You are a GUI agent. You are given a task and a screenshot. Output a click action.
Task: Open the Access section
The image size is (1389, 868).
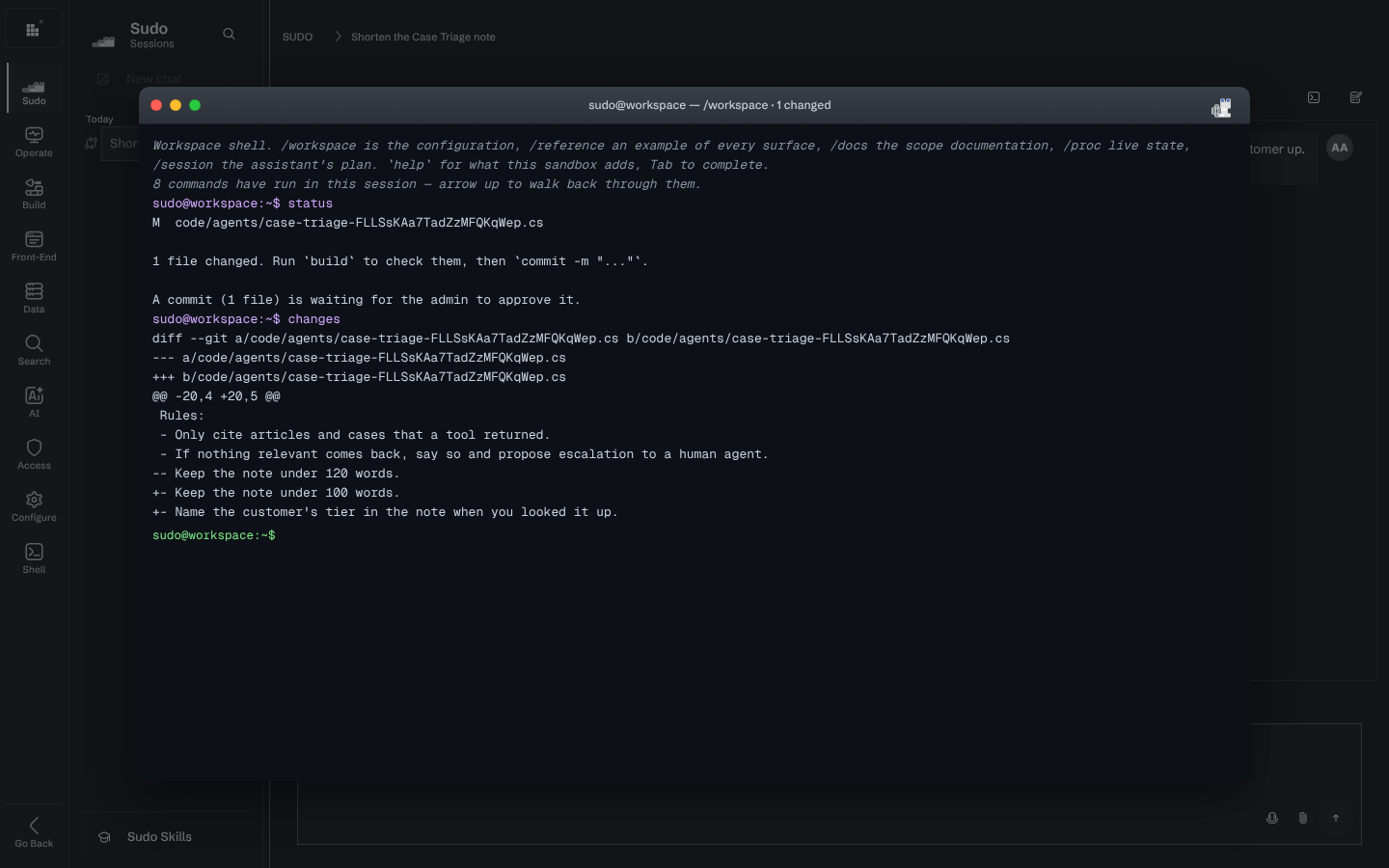tap(34, 454)
